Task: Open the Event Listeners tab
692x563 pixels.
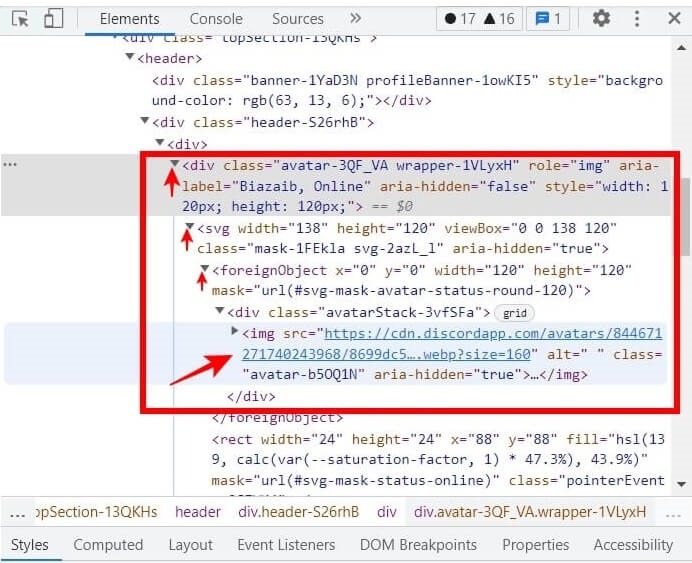Action: point(286,545)
